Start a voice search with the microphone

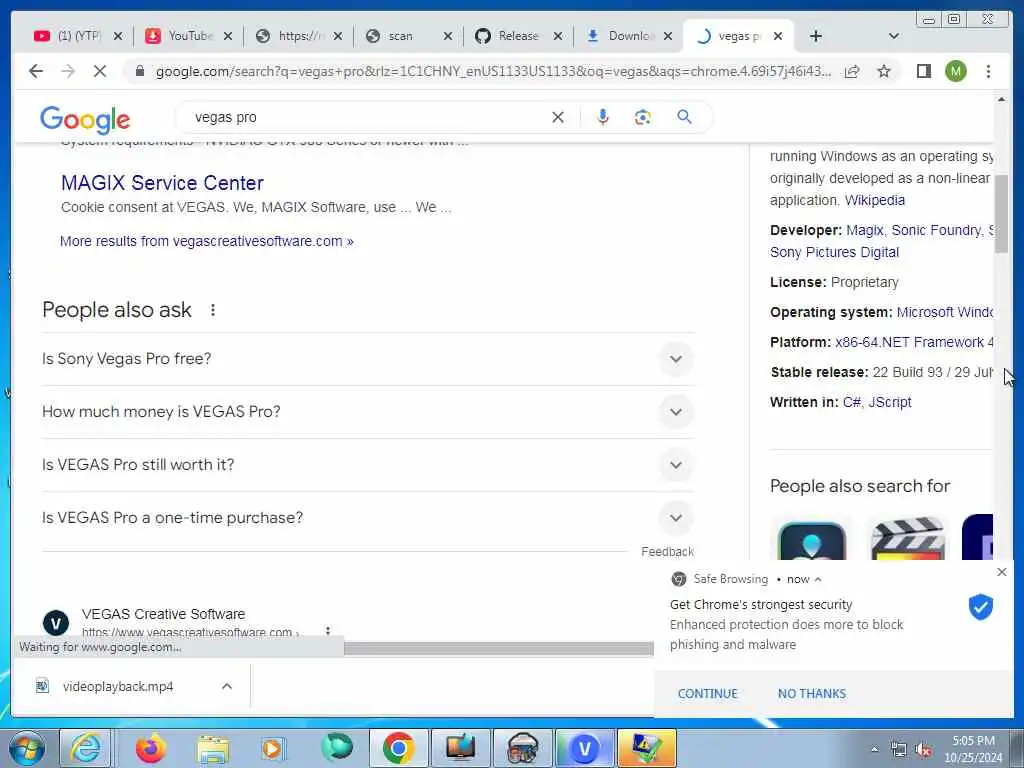[x=603, y=118]
